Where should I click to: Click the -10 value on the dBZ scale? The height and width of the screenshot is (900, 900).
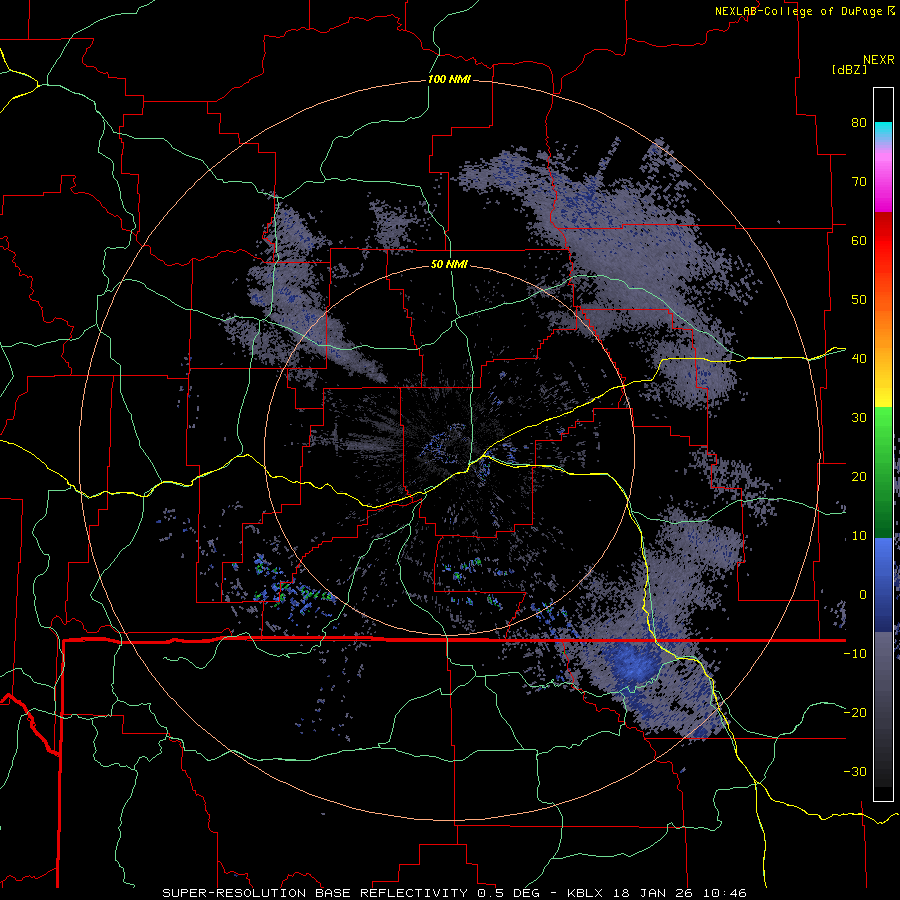coord(855,654)
